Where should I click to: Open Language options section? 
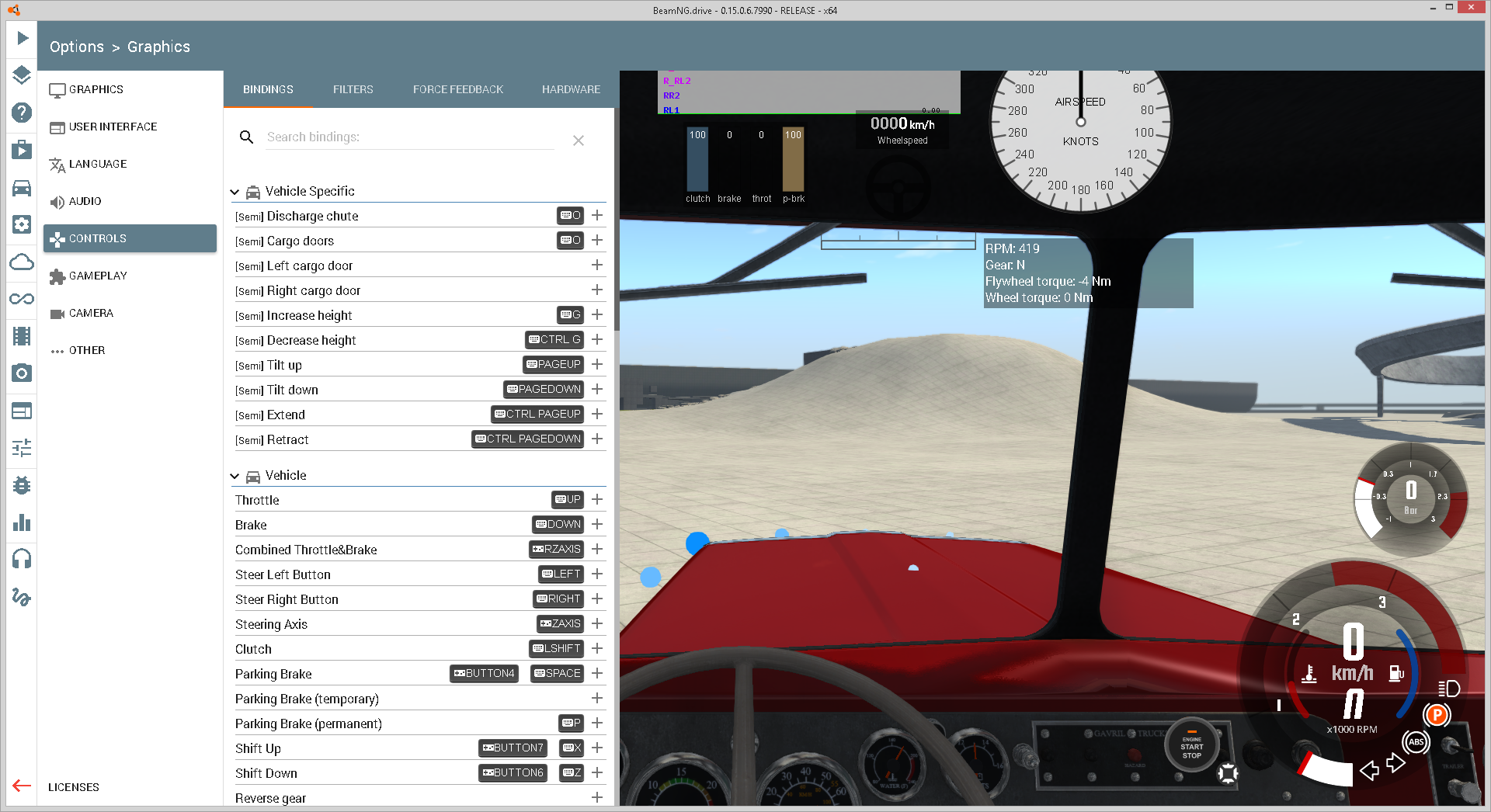(x=130, y=164)
